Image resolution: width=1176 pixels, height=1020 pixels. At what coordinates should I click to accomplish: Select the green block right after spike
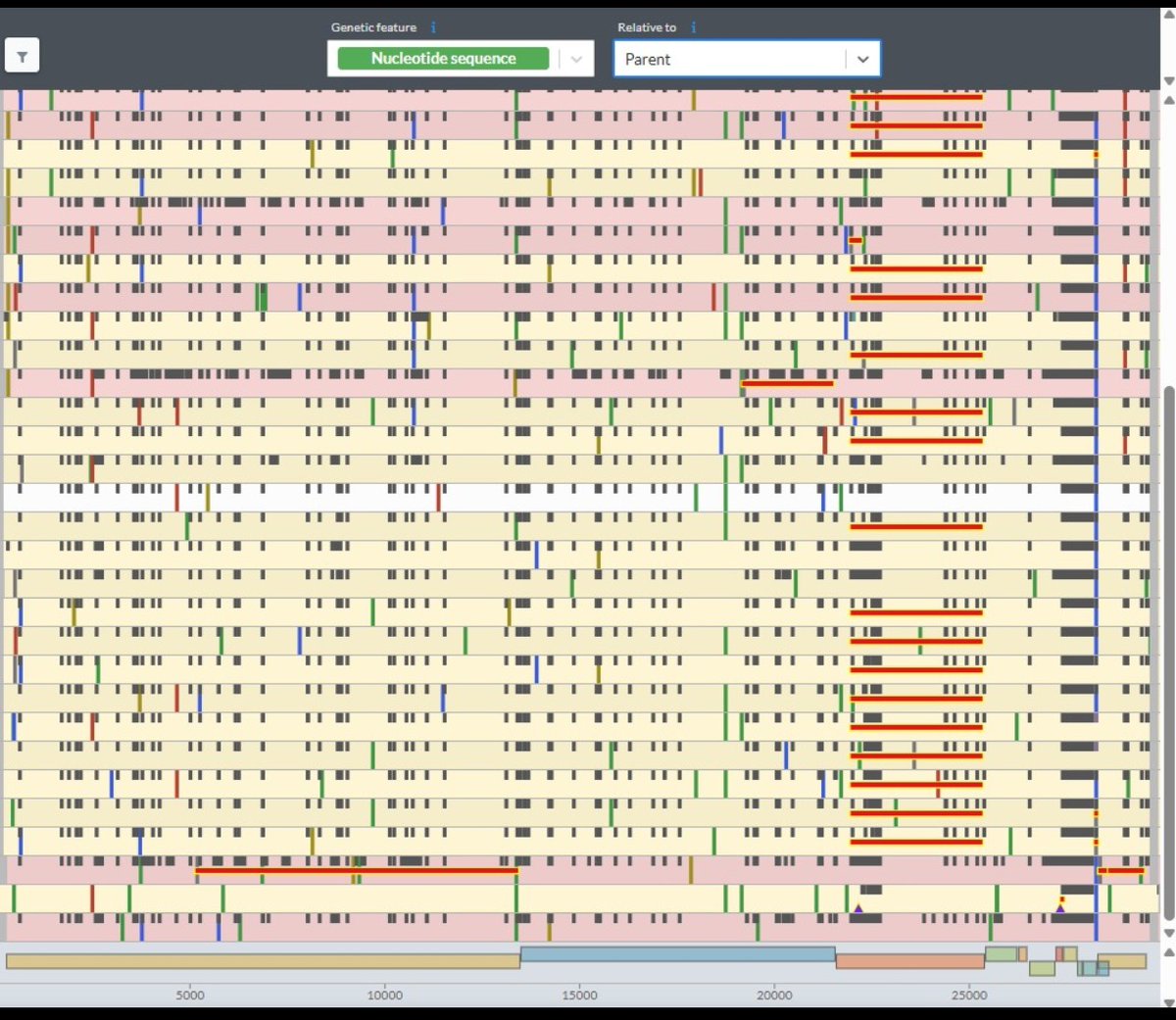tap(1001, 954)
